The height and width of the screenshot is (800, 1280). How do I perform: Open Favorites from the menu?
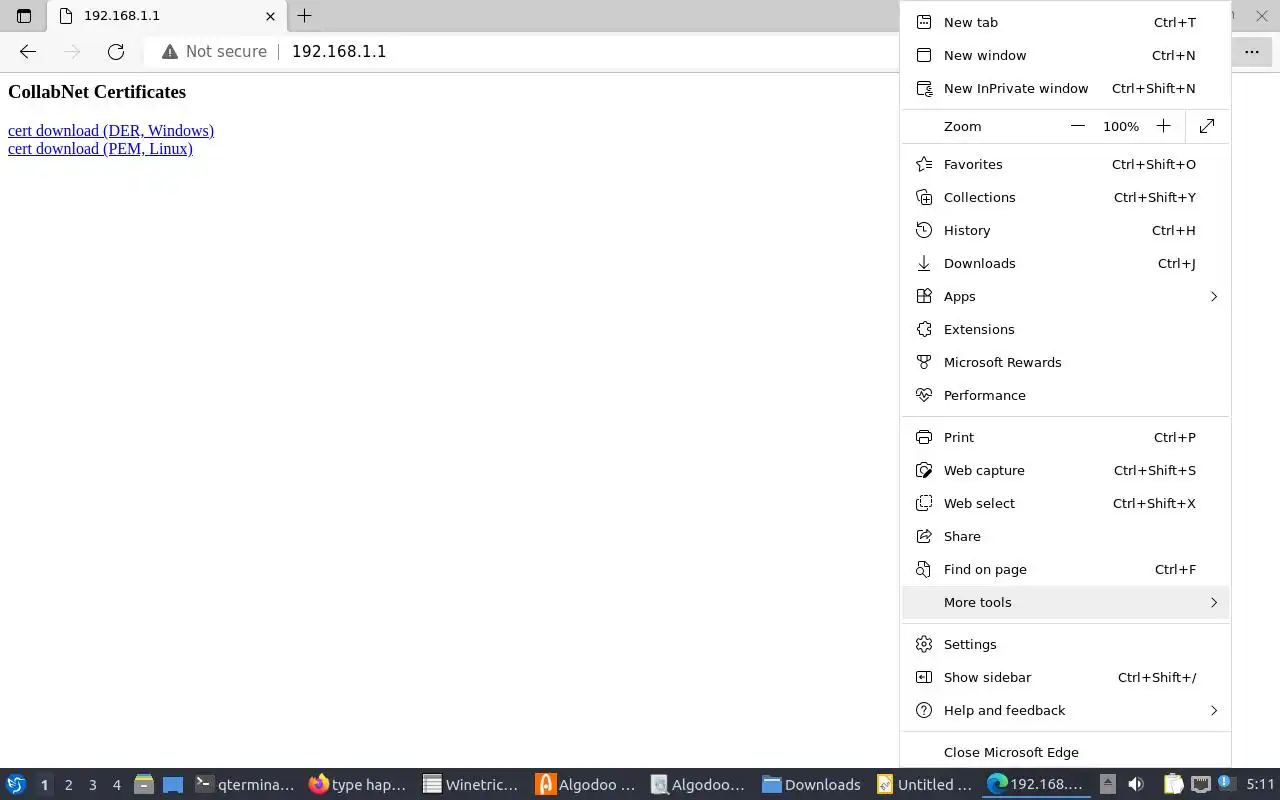point(1065,164)
